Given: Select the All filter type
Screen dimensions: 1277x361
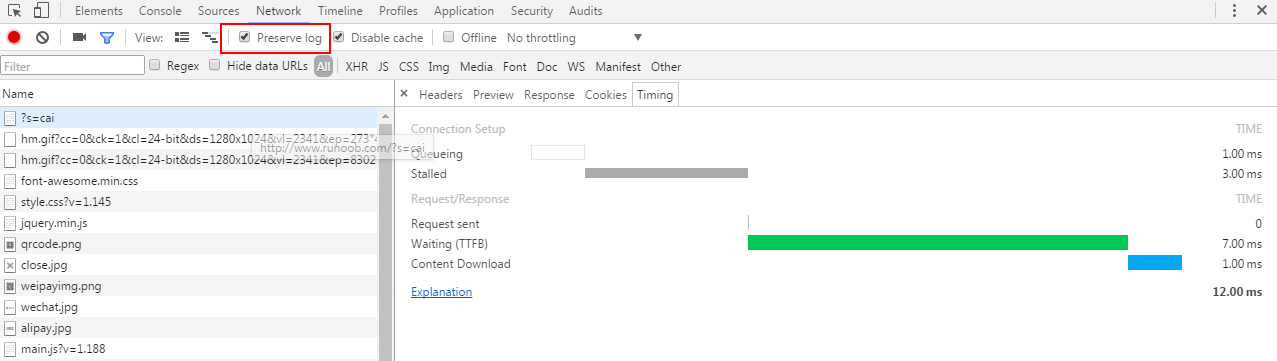Looking at the screenshot, I should click(x=323, y=67).
